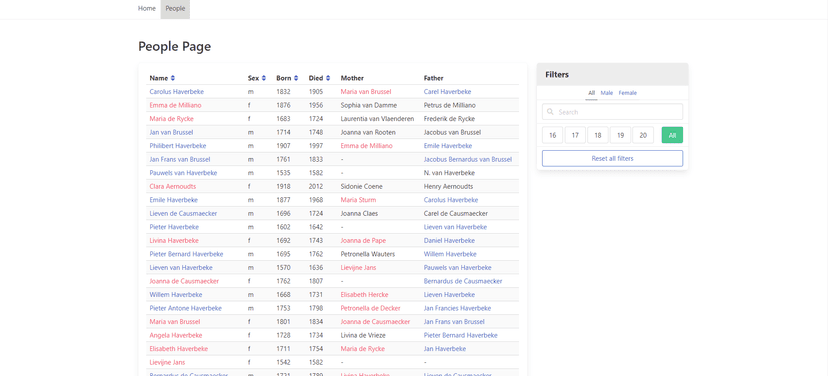Select father text Henry Aernoudts
Viewport: 828px width, 376px height.
tap(448, 186)
